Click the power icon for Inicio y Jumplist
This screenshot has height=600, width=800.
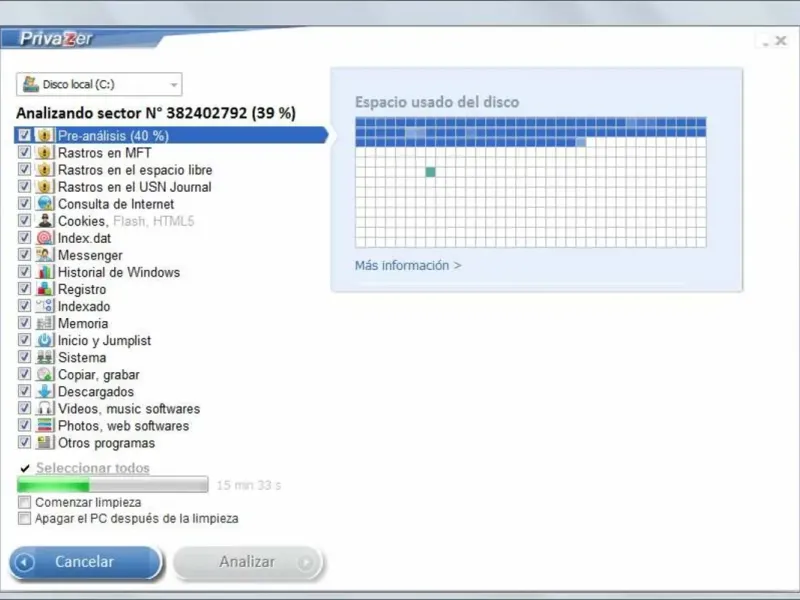44,340
